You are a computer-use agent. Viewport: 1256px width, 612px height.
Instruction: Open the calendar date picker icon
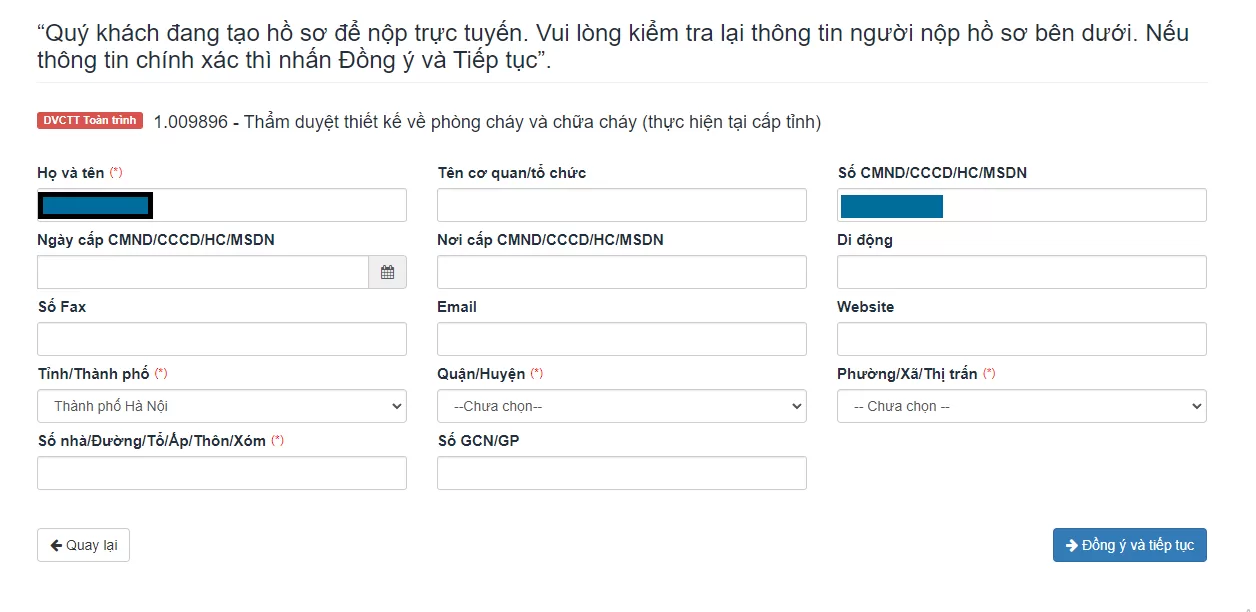[x=387, y=272]
